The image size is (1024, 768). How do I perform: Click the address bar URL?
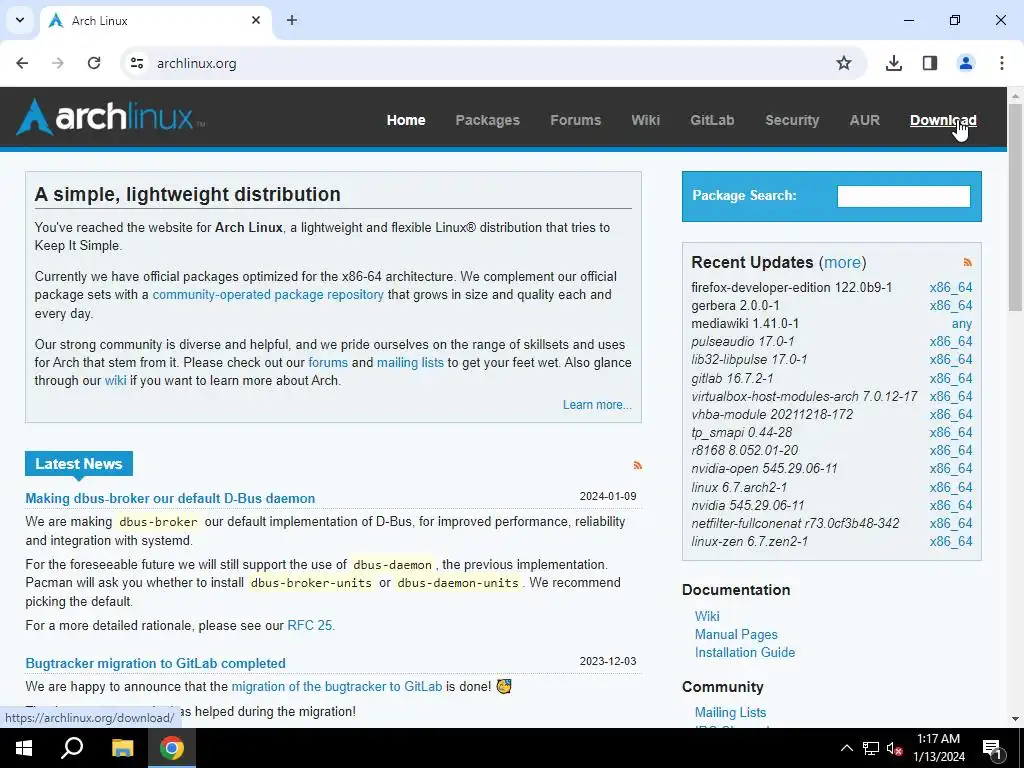[x=197, y=63]
